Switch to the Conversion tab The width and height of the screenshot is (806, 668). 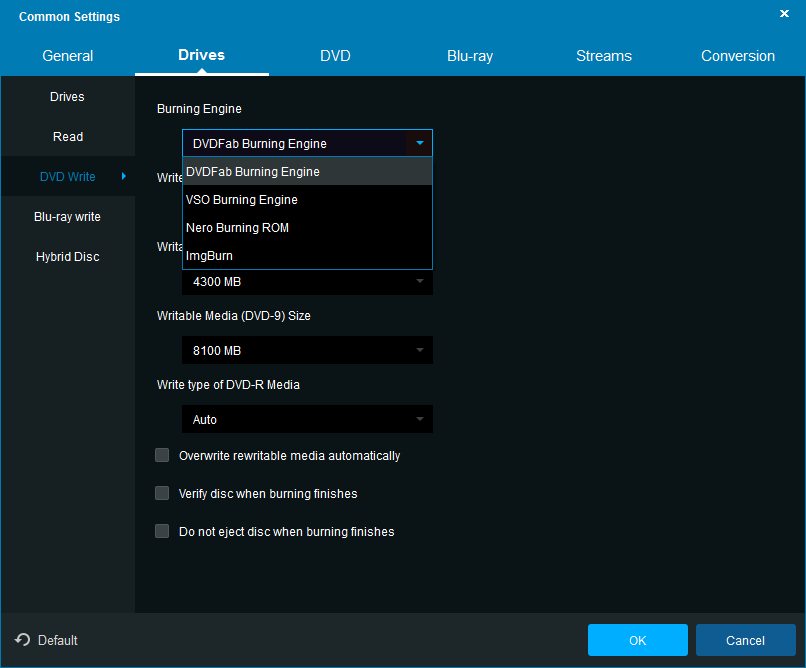click(x=738, y=55)
